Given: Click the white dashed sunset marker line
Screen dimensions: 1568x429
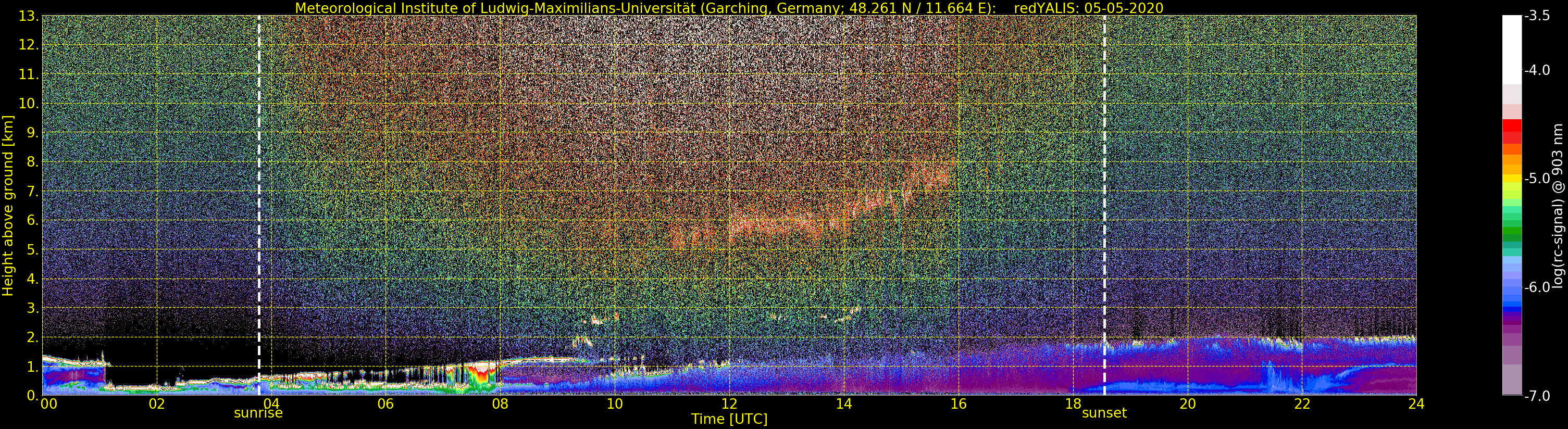Looking at the screenshot, I should click(x=1104, y=205).
